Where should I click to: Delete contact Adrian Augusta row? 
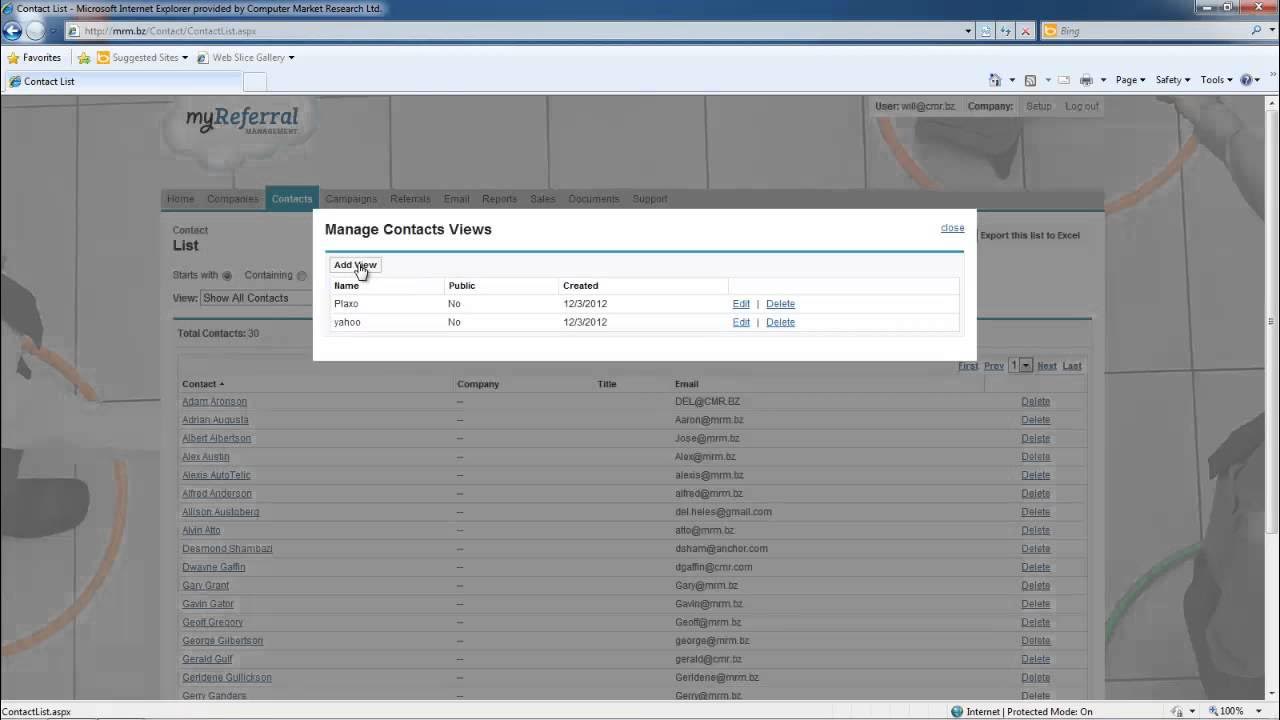[1036, 420]
